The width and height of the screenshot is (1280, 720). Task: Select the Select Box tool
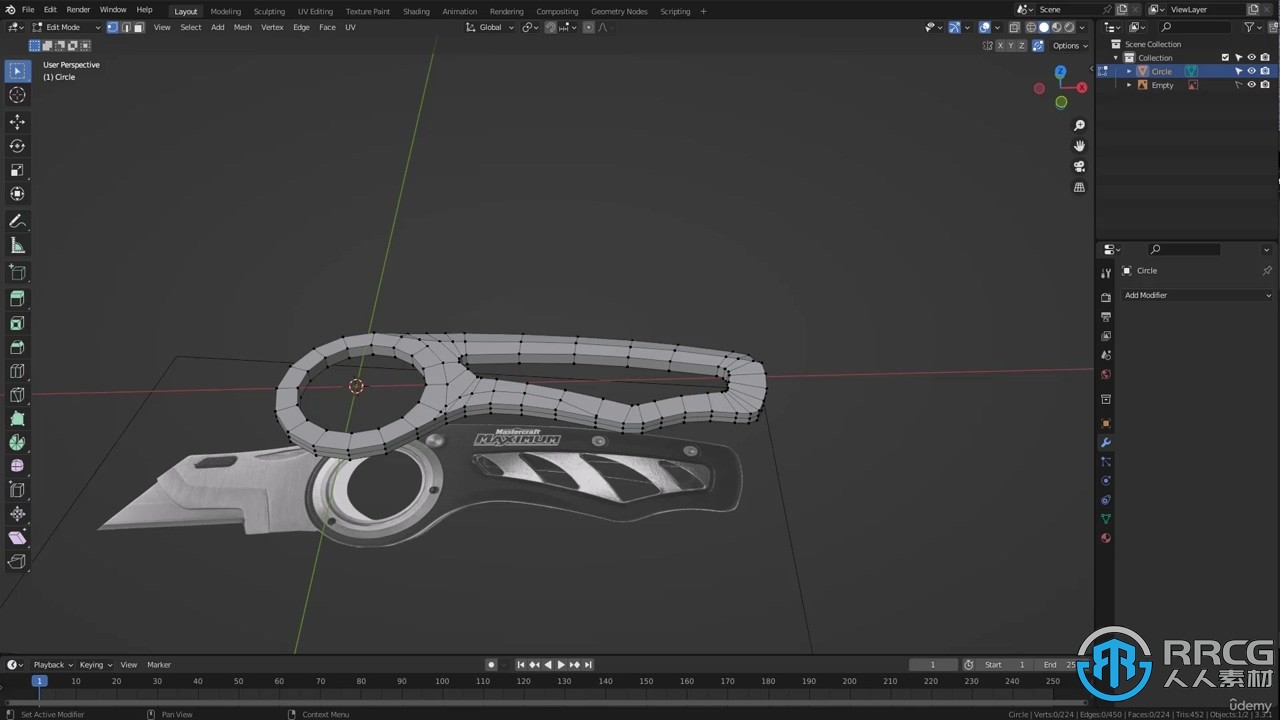click(17, 71)
